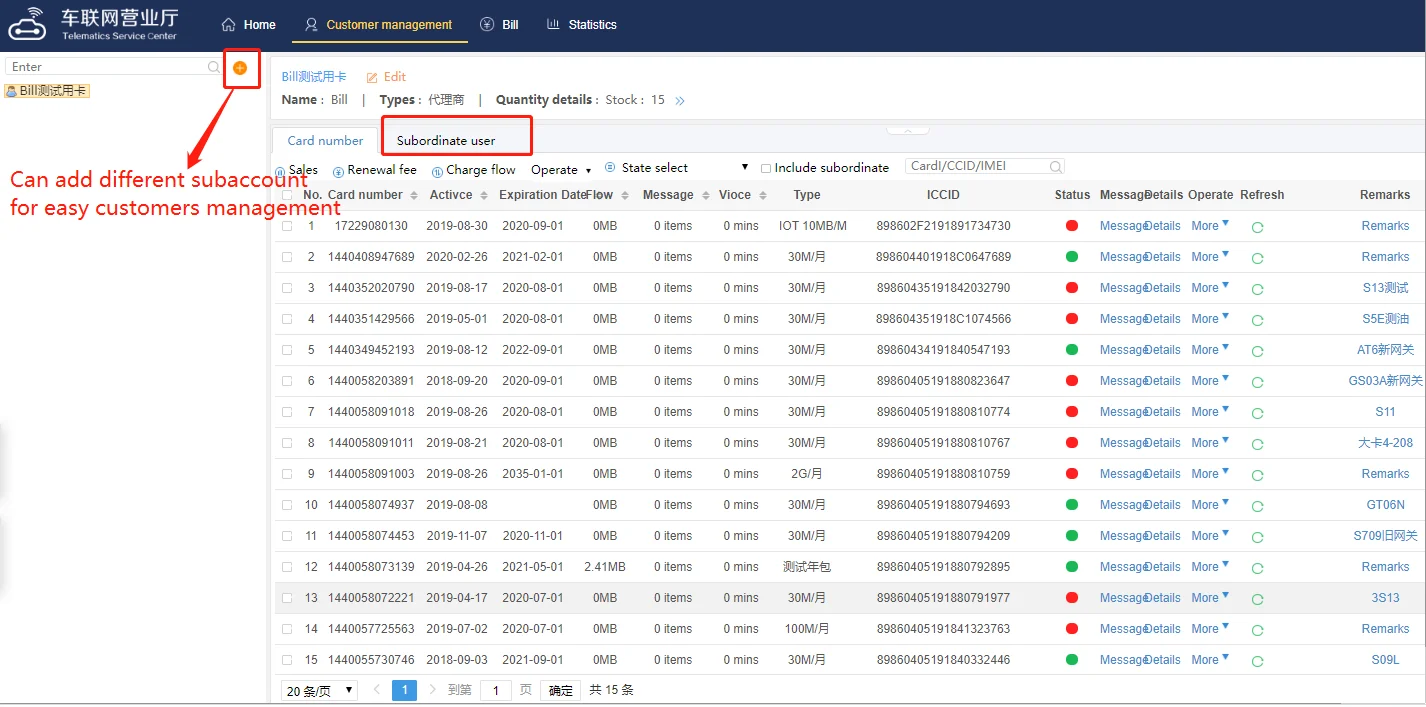
Task: Click the refresh icon for card 1440058073139
Action: pyautogui.click(x=1257, y=568)
